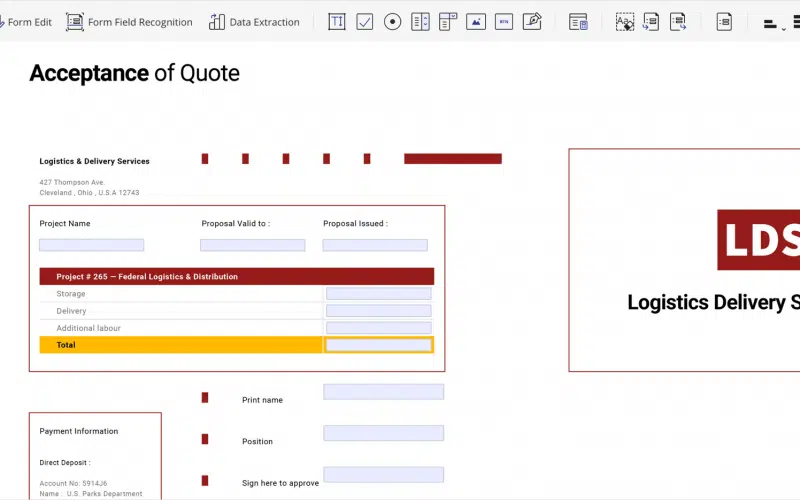Click the highlight fields icon with dashed border
The image size is (800, 500).
[x=624, y=22]
